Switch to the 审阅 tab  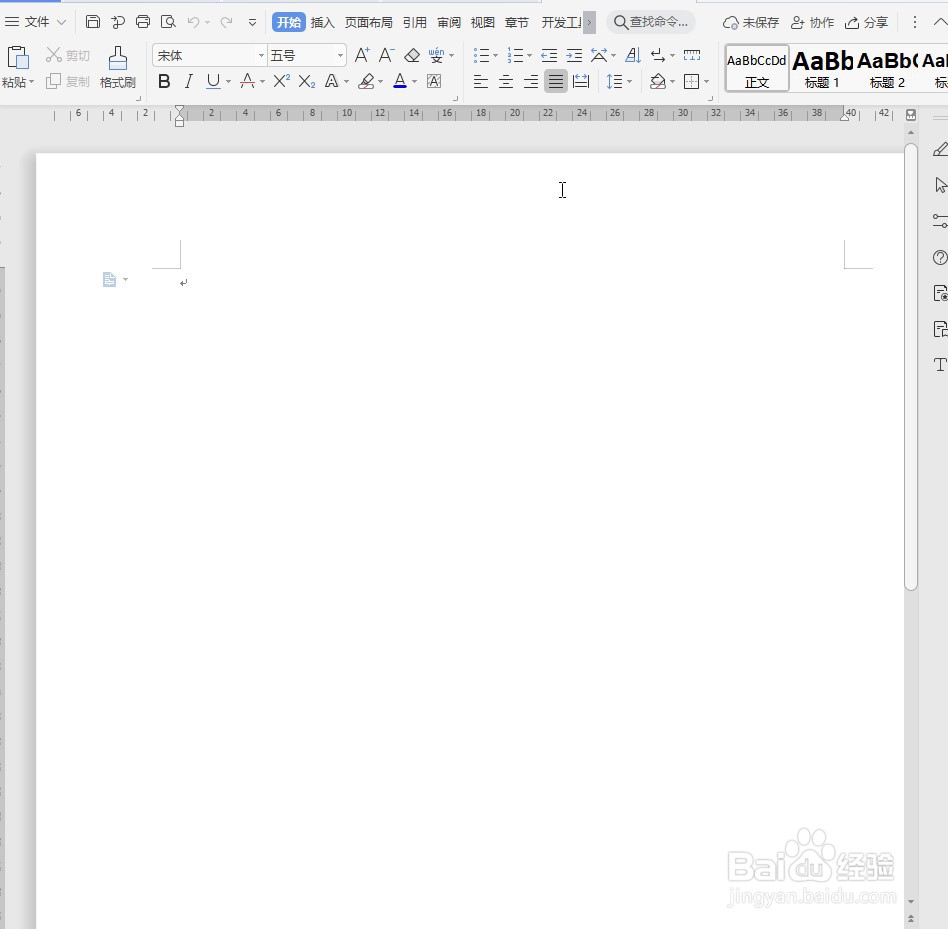coord(449,22)
